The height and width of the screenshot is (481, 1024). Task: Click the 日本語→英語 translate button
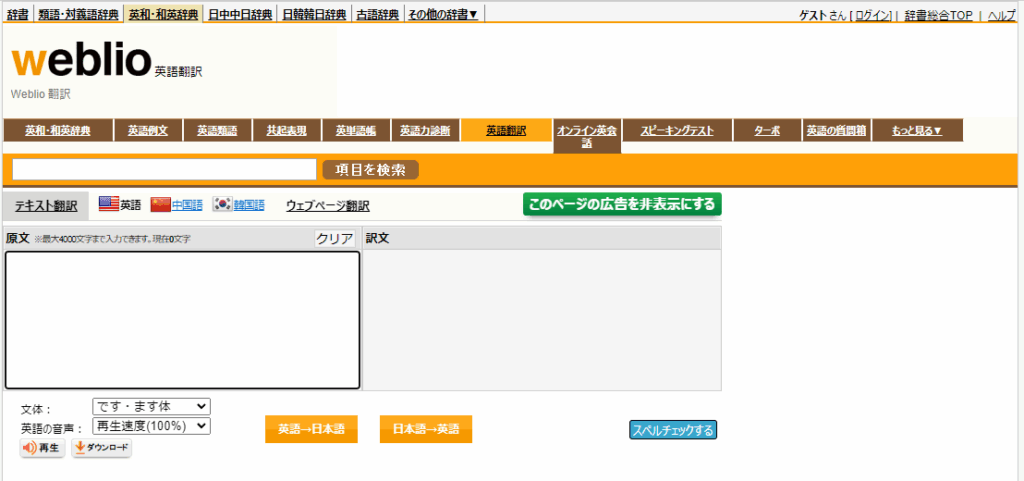click(x=426, y=429)
